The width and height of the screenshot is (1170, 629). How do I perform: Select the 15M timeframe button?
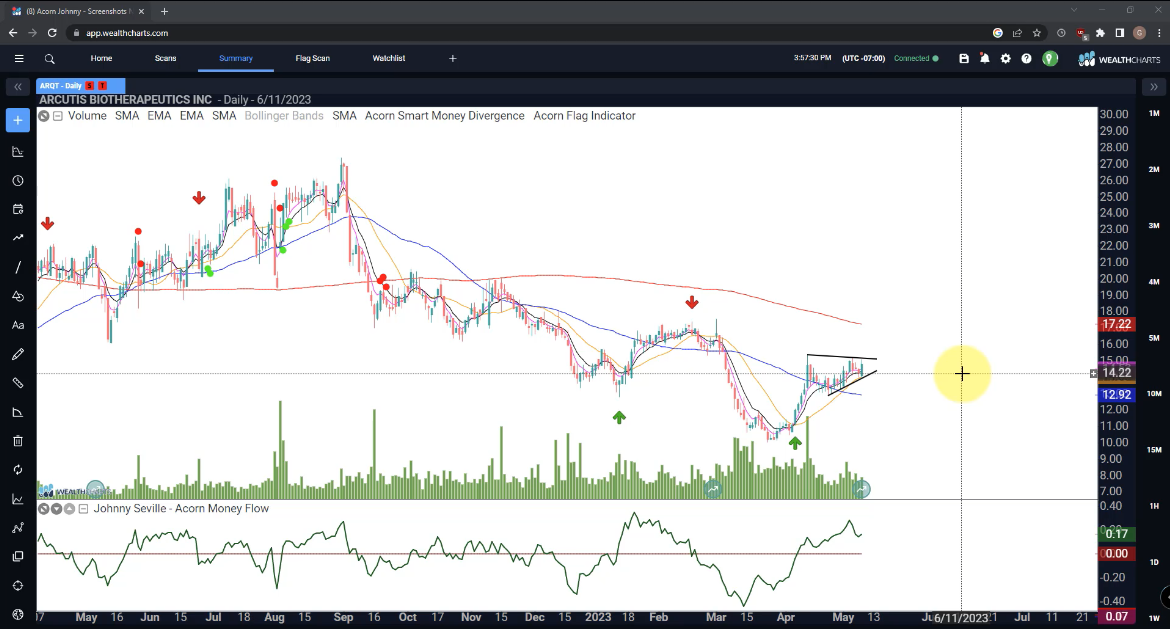tap(1154, 450)
